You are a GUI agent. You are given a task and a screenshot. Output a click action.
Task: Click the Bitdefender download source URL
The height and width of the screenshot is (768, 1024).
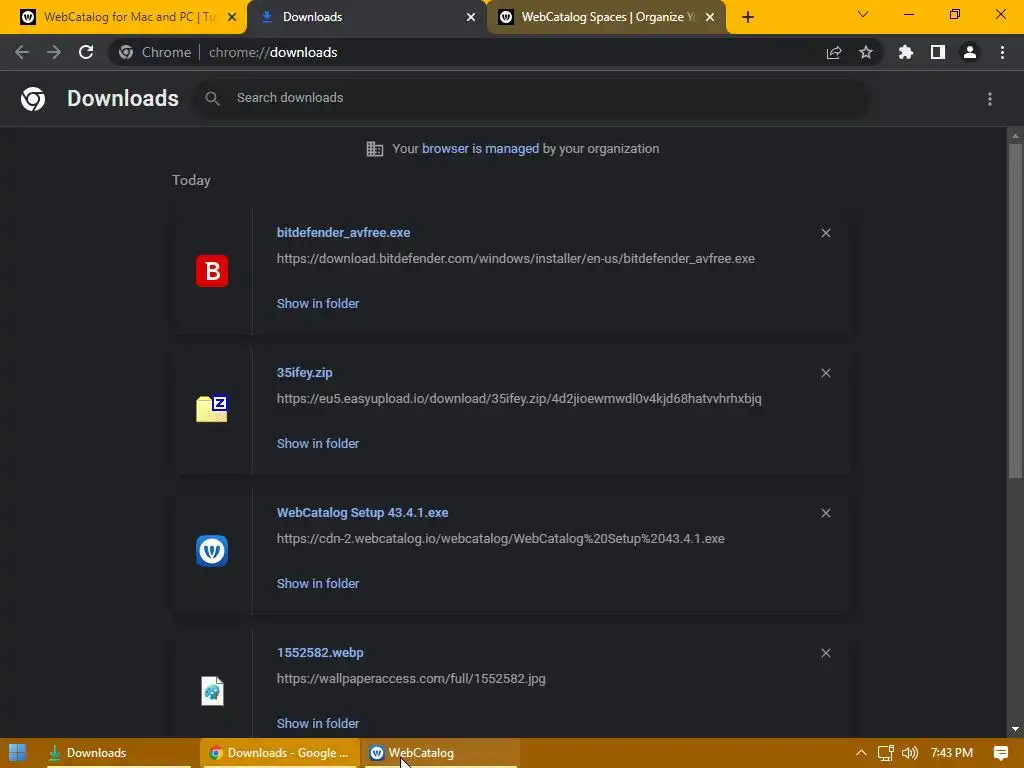click(516, 259)
